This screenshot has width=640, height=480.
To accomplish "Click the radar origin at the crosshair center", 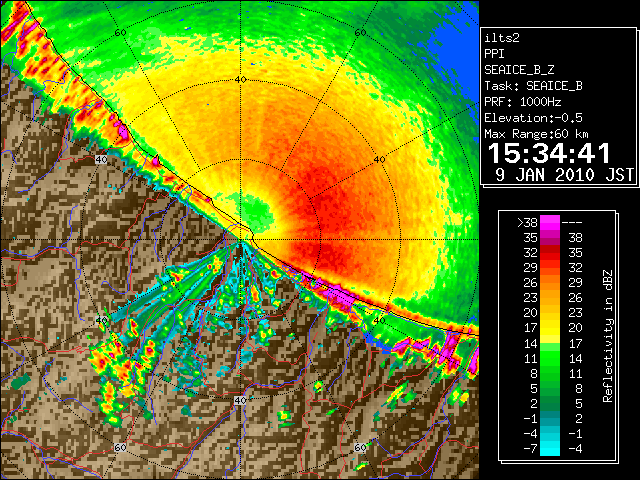I will [x=240, y=240].
